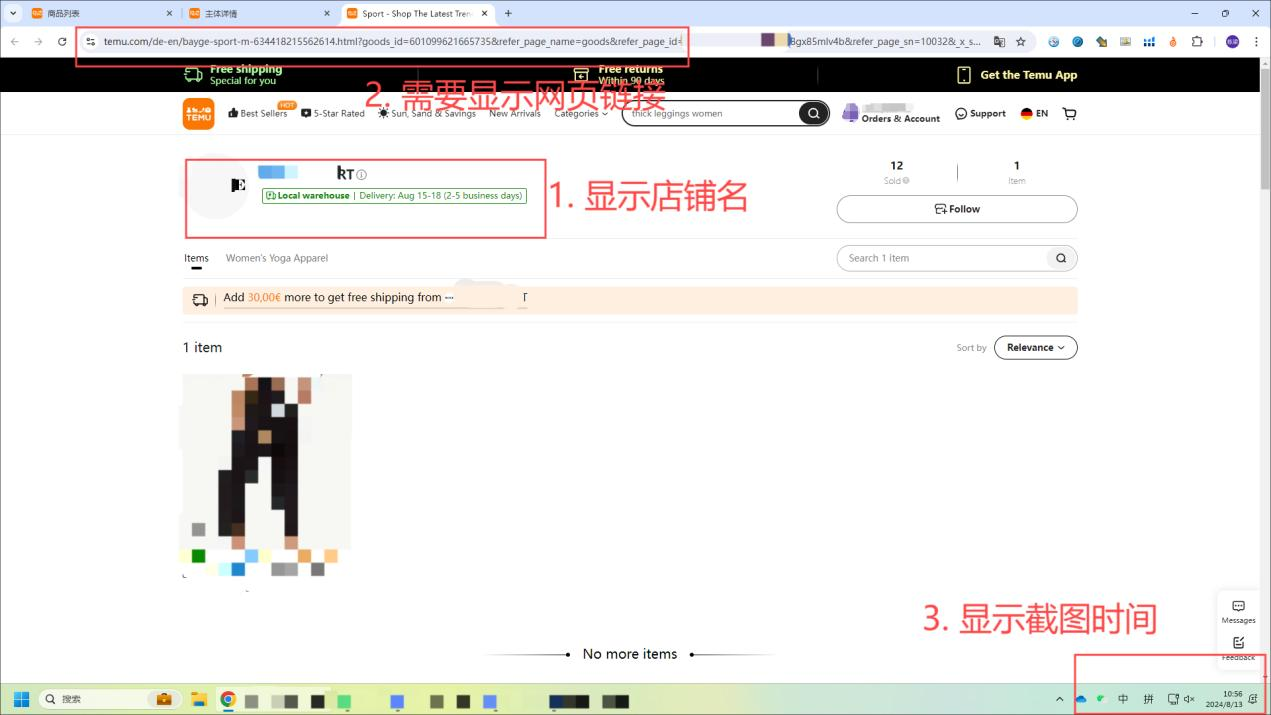Click the Google Translate icon in address bar

tap(999, 42)
